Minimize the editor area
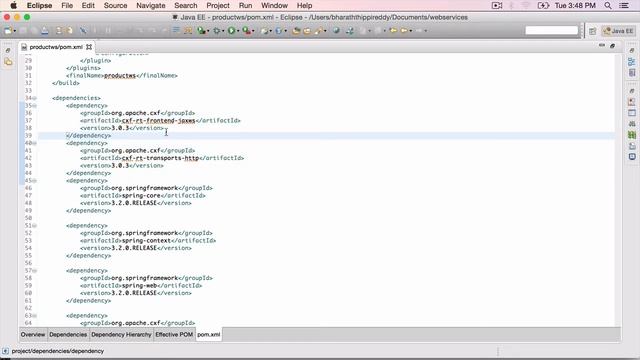 click(x=602, y=46)
